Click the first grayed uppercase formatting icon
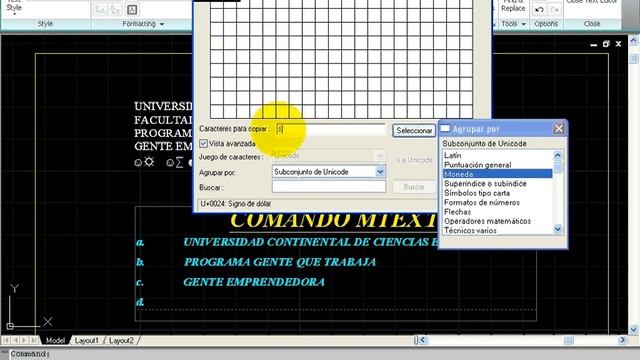The width and height of the screenshot is (640, 360). tap(100, 10)
